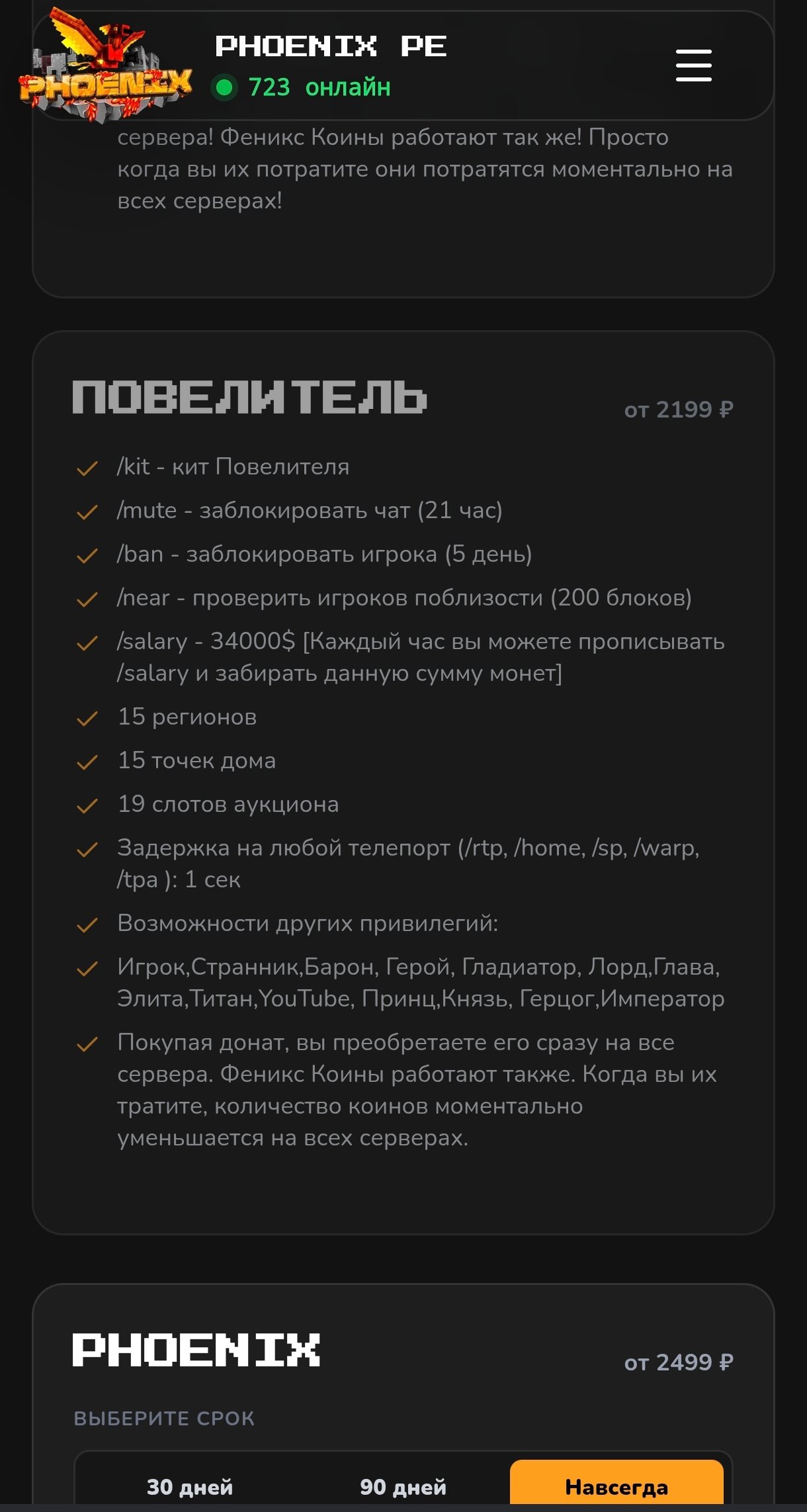
Task: Click checkmark beside Возможности других привилегий
Action: [87, 925]
